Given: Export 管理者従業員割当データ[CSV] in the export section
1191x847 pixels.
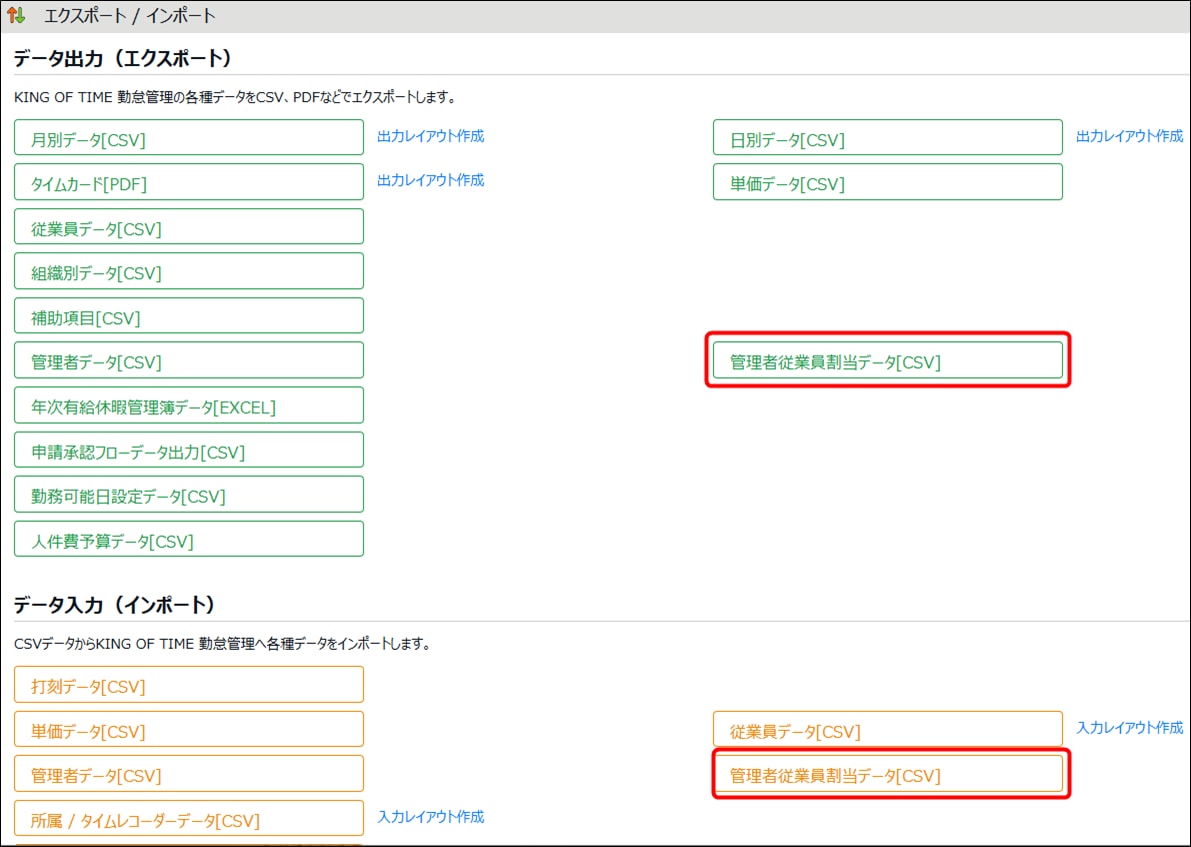Looking at the screenshot, I should (887, 361).
